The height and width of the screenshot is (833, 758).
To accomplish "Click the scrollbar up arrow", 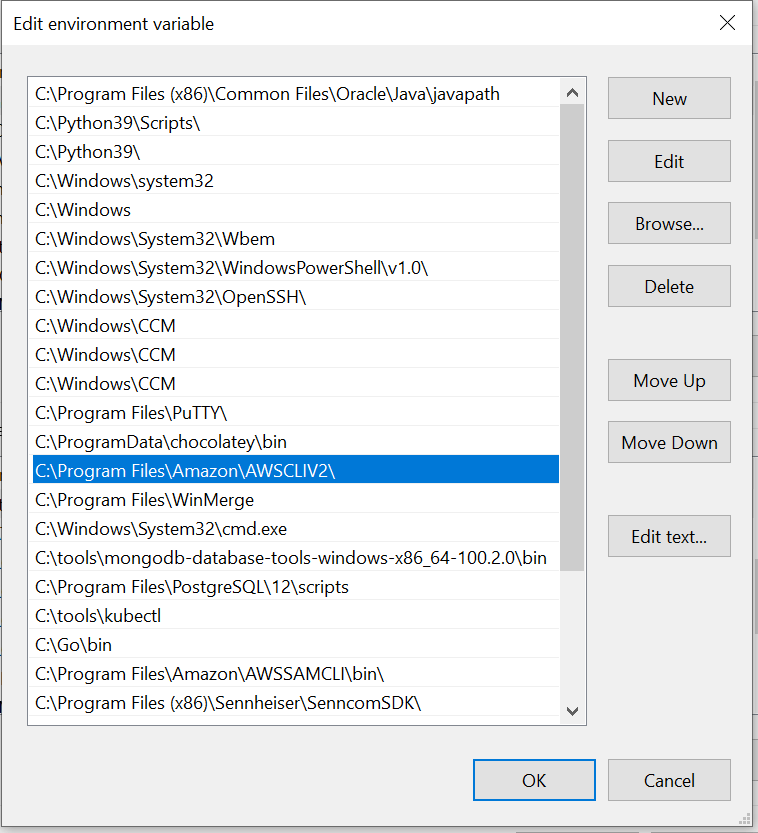I will click(572, 90).
